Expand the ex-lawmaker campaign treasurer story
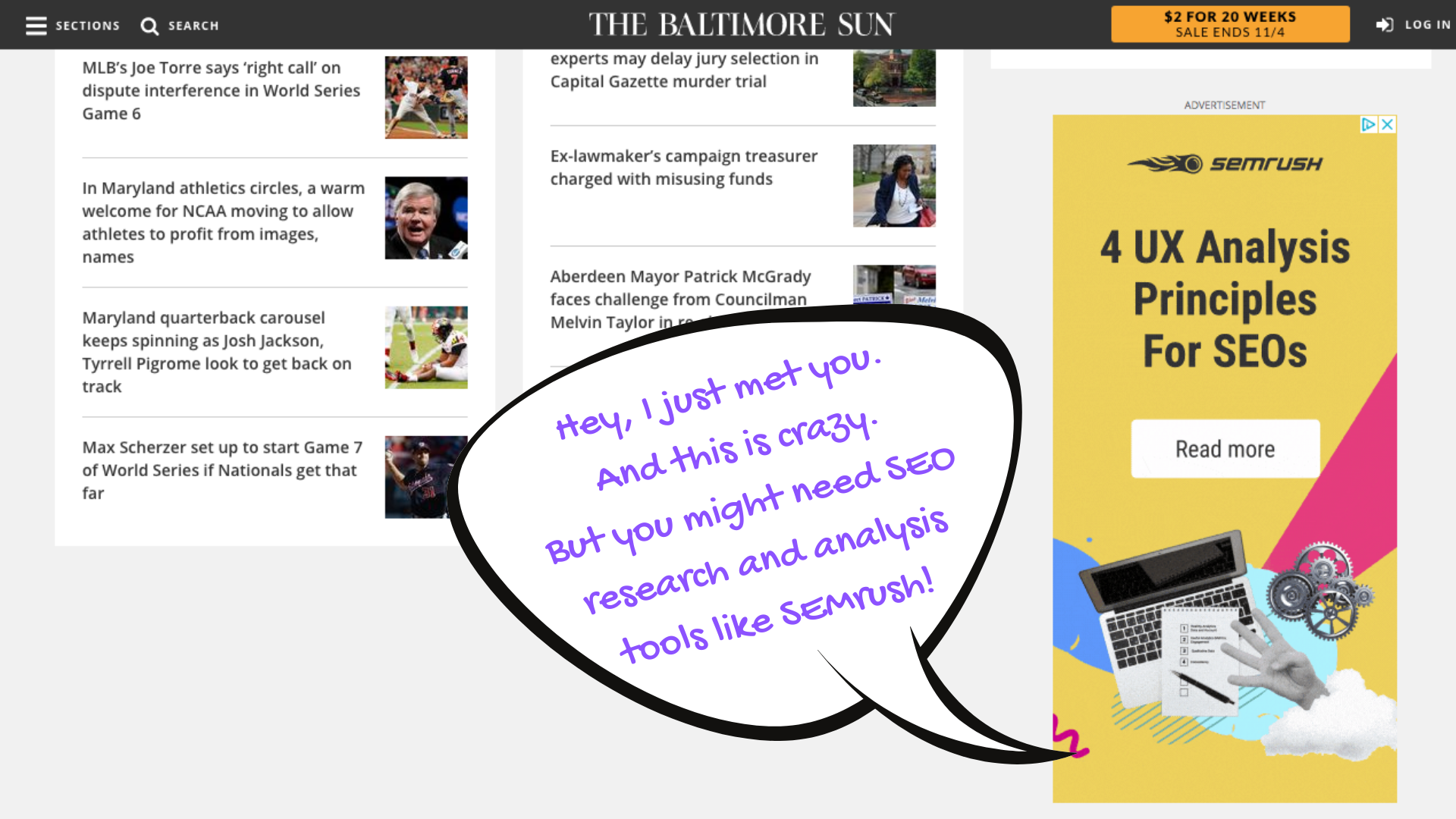This screenshot has width=1456, height=819. point(684,167)
